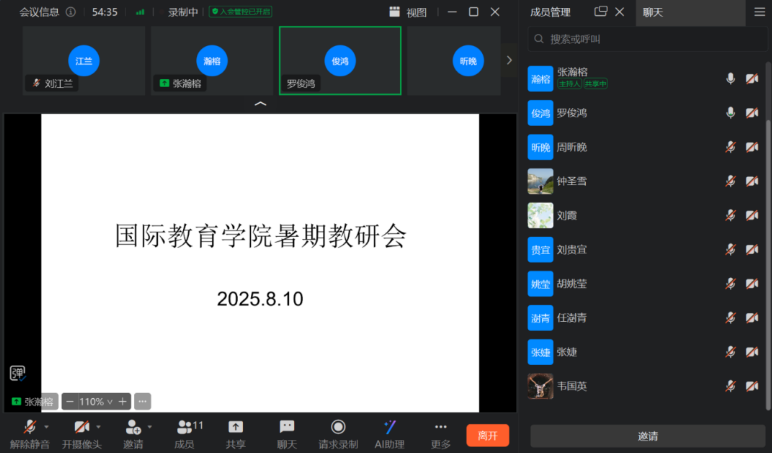The width and height of the screenshot is (772, 453).
Task: Click 开摄像头 start camera button
Action: [x=82, y=434]
